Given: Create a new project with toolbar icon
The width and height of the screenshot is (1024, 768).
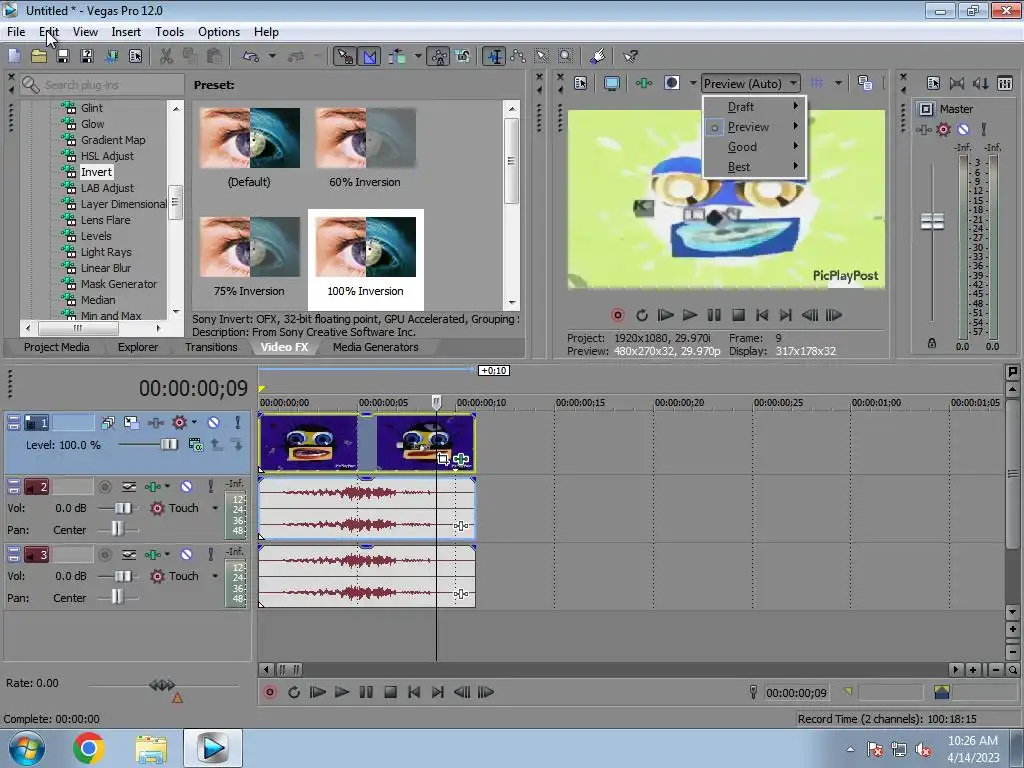Looking at the screenshot, I should pos(14,56).
